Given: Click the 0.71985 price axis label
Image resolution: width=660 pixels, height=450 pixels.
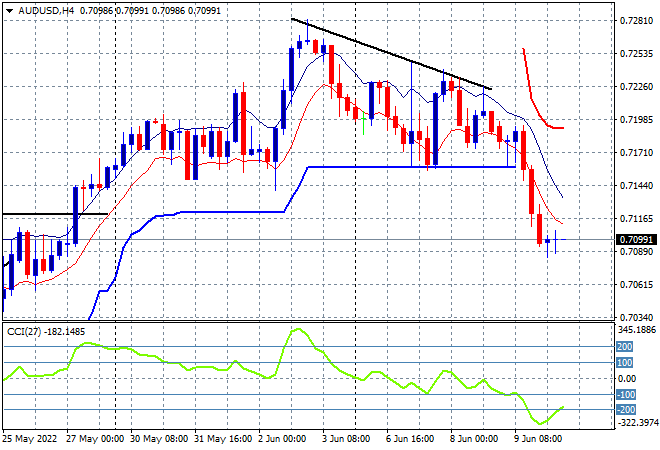Looking at the screenshot, I should click(636, 120).
